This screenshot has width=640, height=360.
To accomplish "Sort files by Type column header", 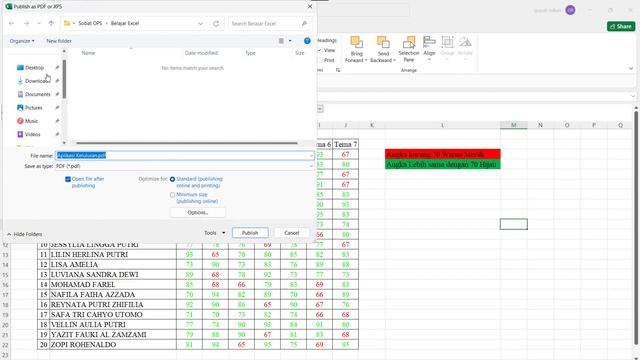I will click(250, 53).
